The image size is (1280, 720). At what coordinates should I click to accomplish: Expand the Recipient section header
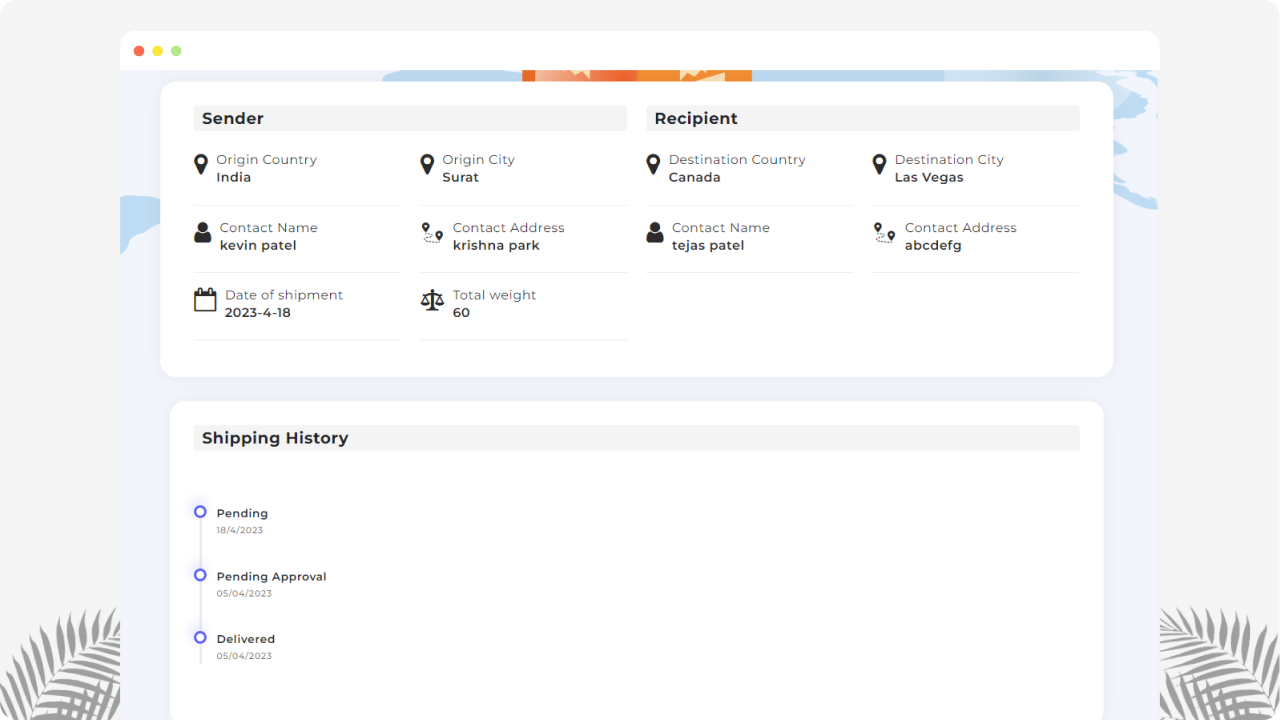[x=862, y=118]
